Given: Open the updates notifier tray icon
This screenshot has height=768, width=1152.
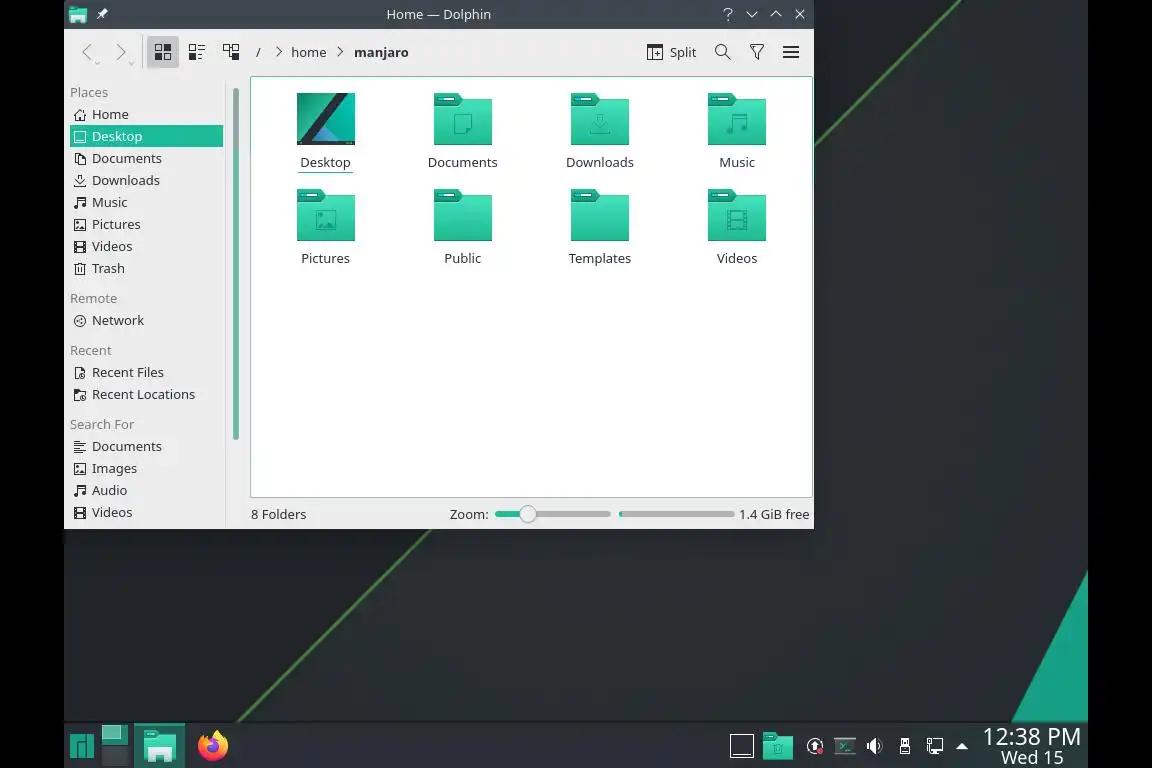Looking at the screenshot, I should click(815, 747).
